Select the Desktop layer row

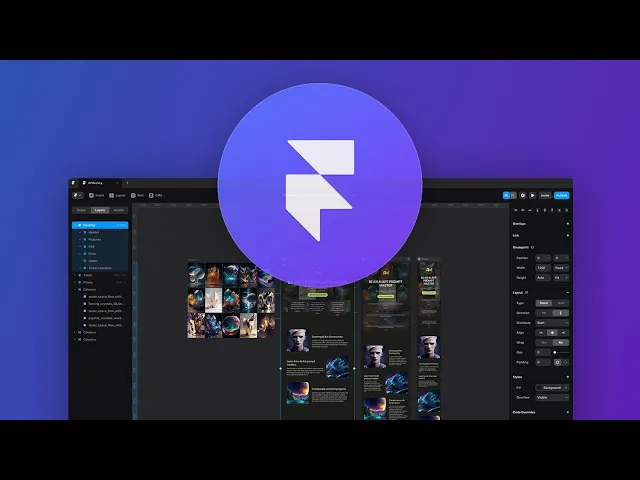point(100,225)
